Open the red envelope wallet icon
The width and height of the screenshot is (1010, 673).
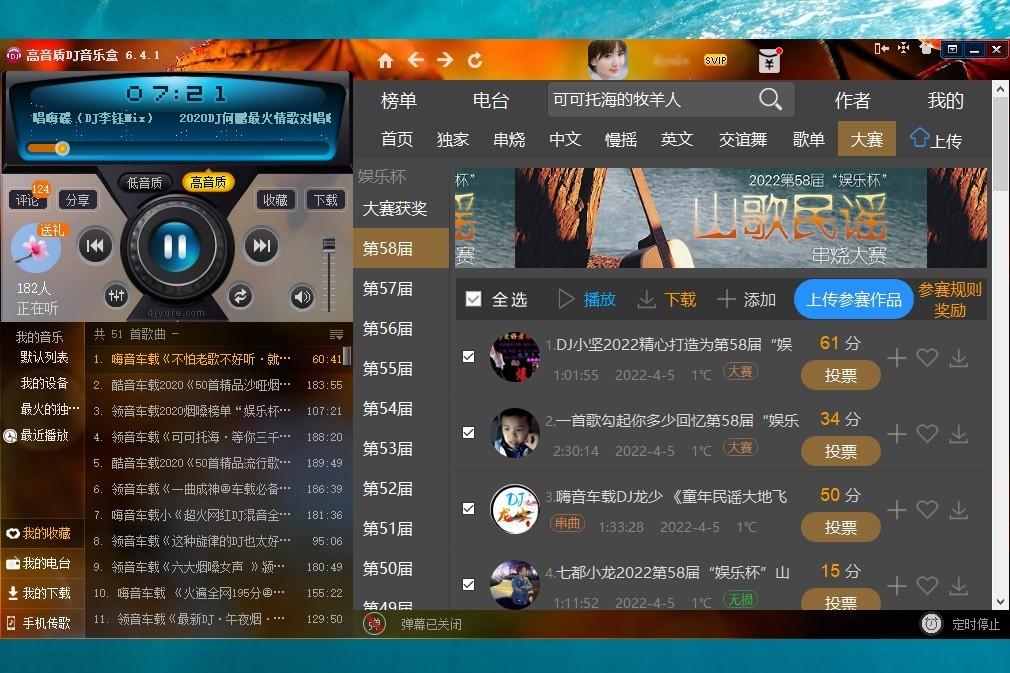(769, 61)
